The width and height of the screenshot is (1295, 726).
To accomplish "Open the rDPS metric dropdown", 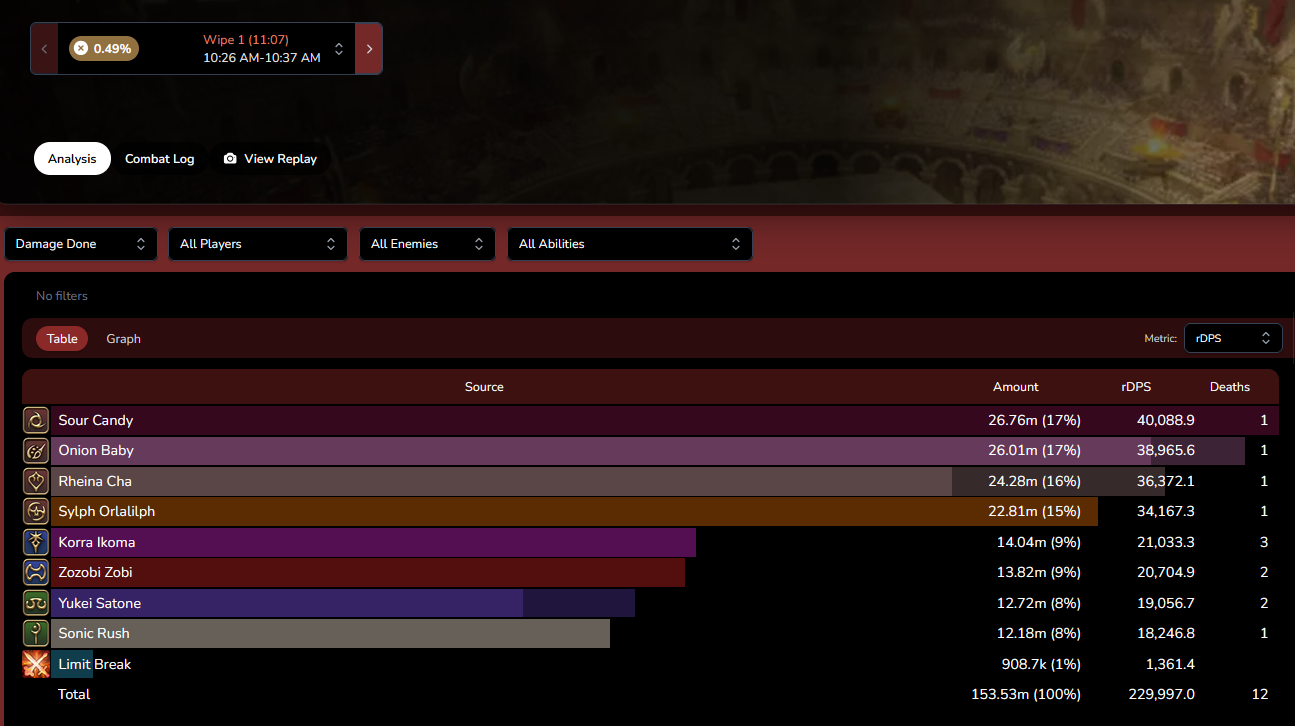I will tap(1233, 338).
